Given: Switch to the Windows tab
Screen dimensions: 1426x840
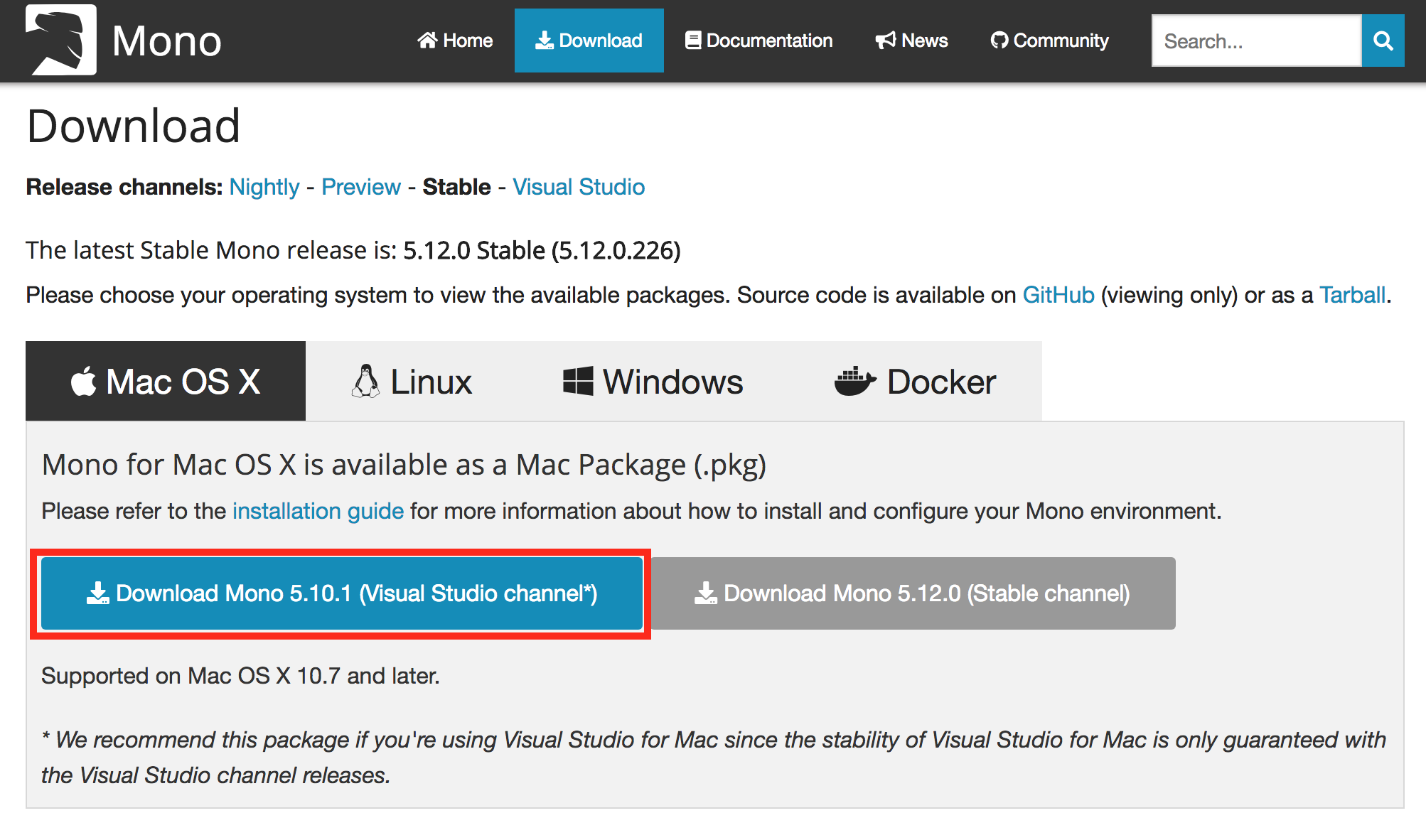Looking at the screenshot, I should [x=653, y=382].
